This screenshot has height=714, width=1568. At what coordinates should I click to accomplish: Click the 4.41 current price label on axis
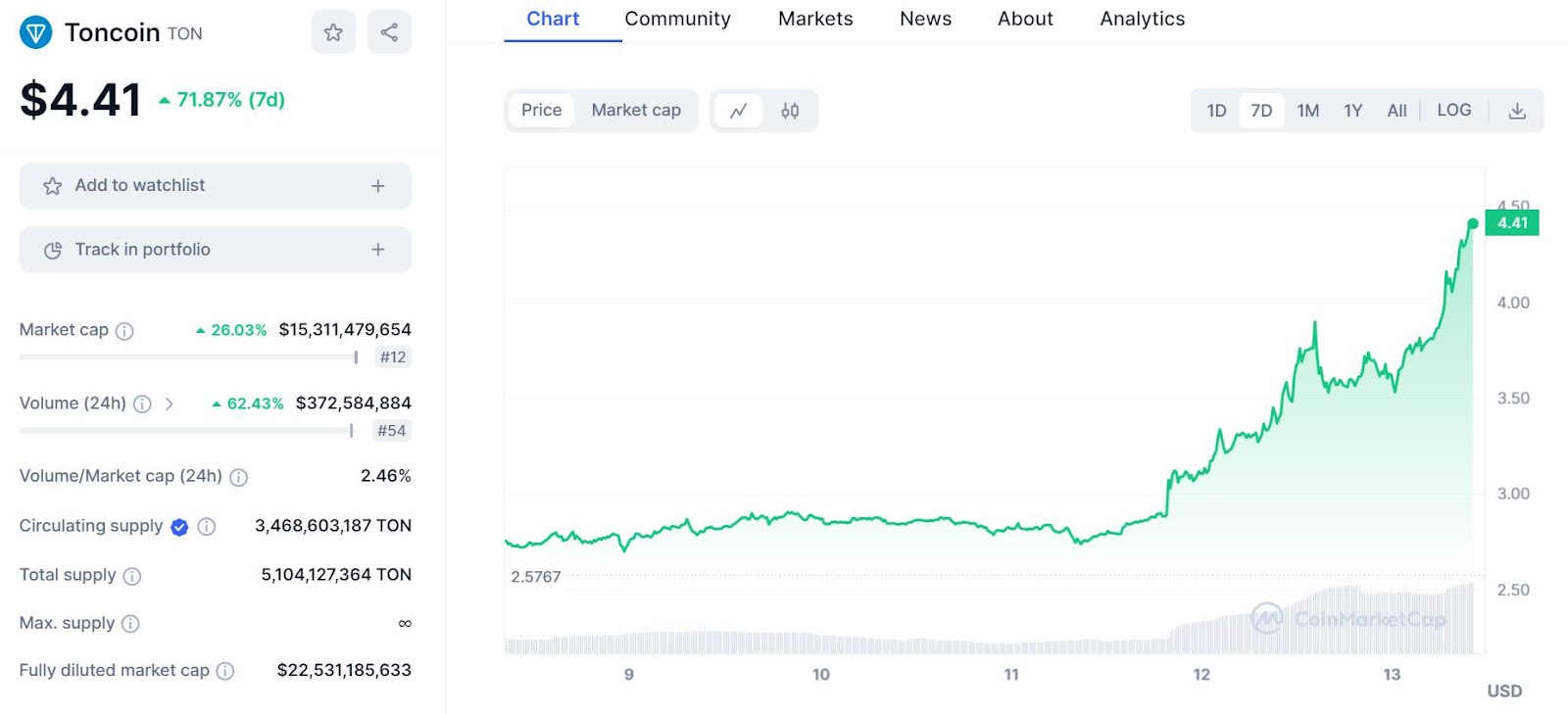coord(1512,223)
